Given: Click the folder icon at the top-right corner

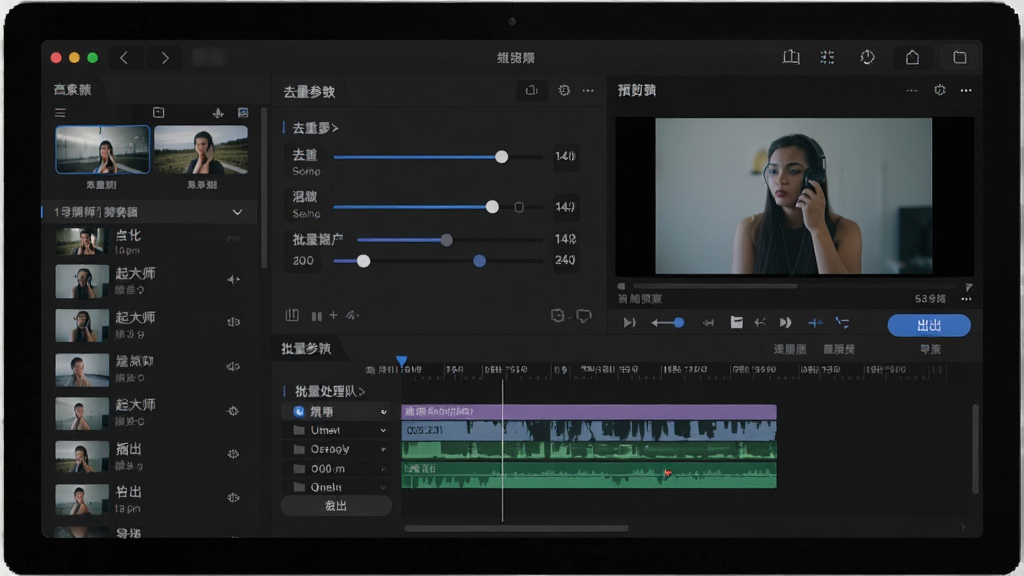Looking at the screenshot, I should pos(959,57).
